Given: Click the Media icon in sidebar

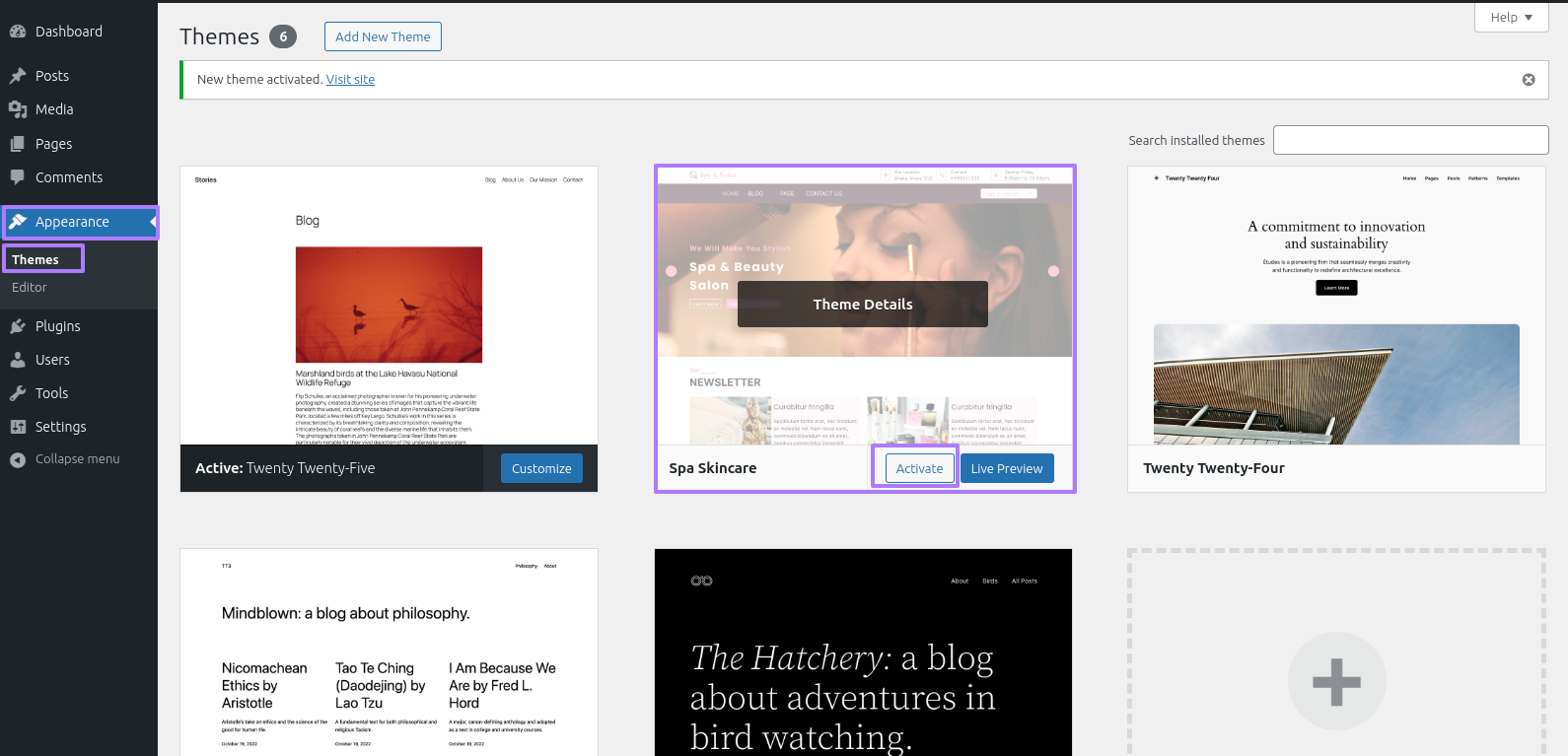Looking at the screenshot, I should coord(18,109).
